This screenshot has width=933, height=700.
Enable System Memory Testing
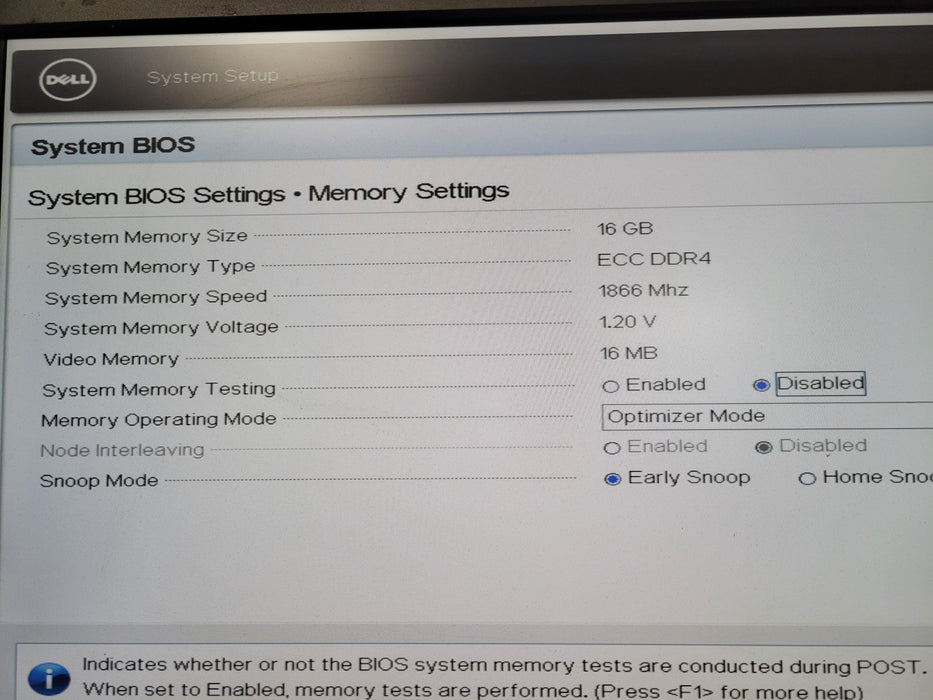point(610,386)
